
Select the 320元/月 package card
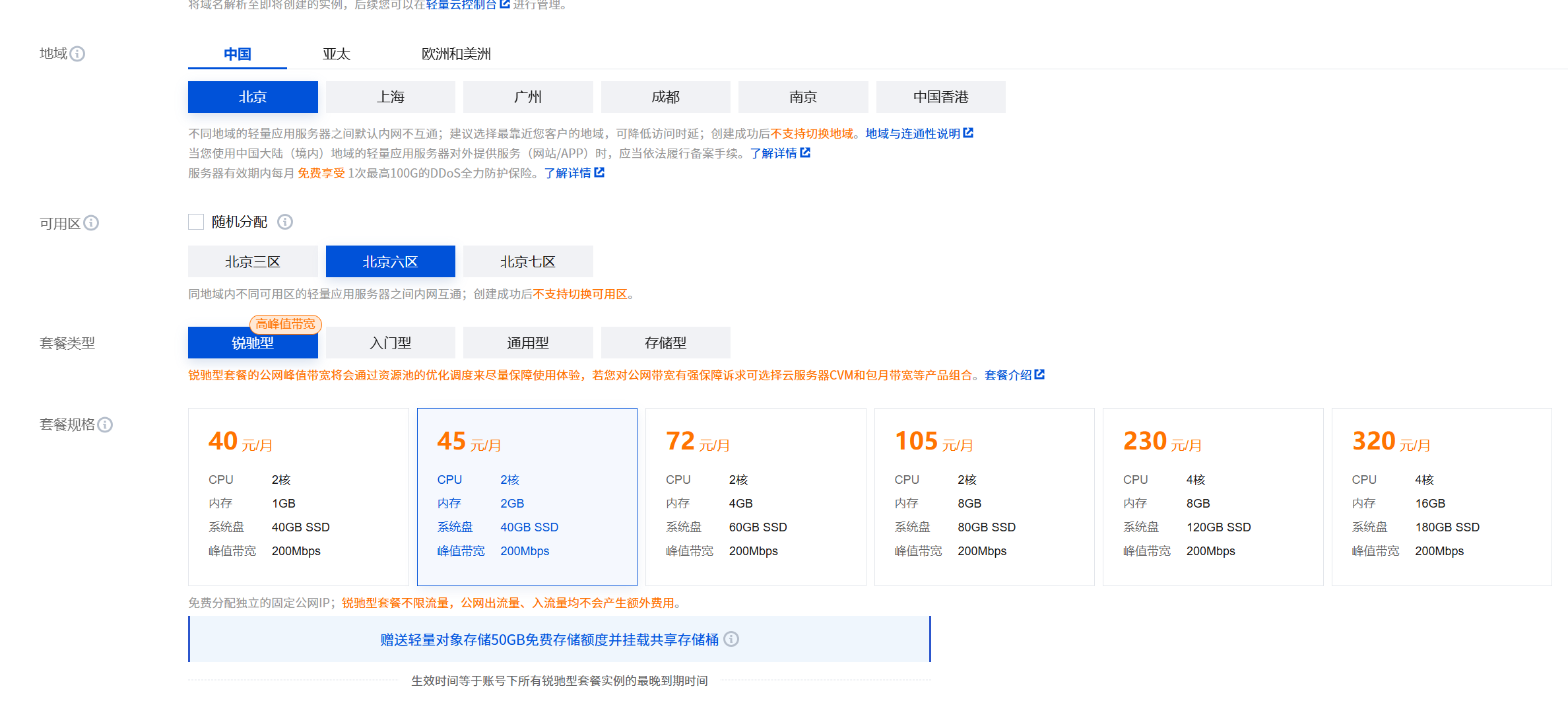coord(1441,497)
